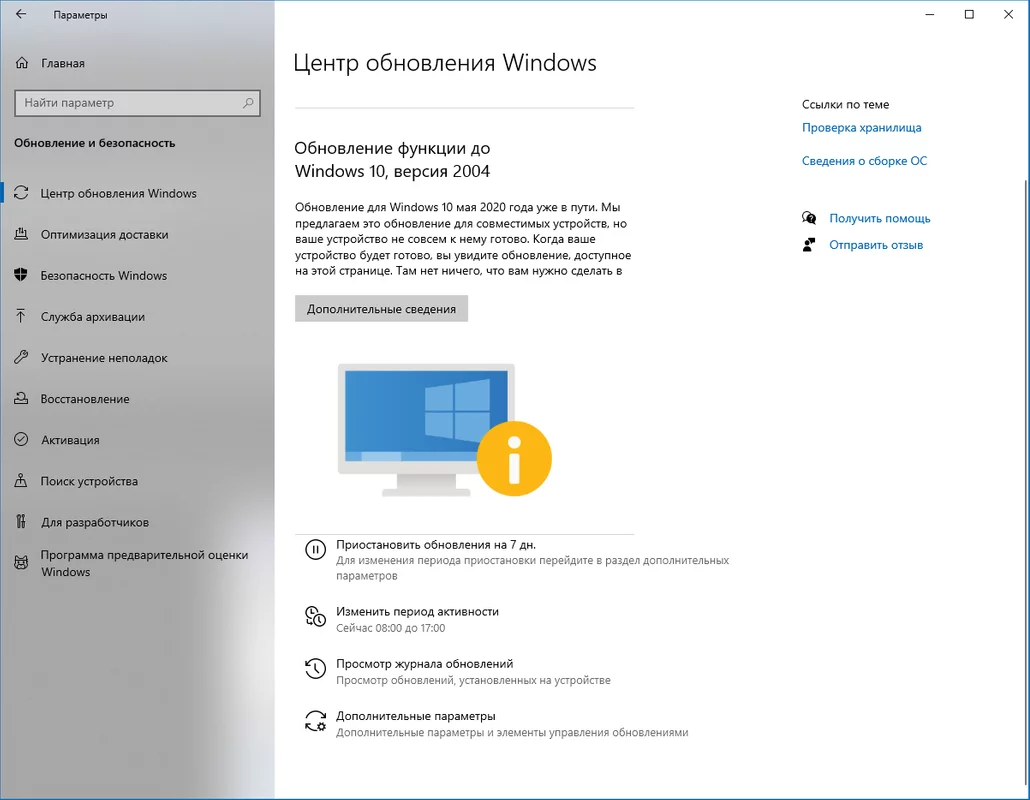Click the checkmark circle icon for Активация
Screen dimensions: 1030x800
coord(21,439)
